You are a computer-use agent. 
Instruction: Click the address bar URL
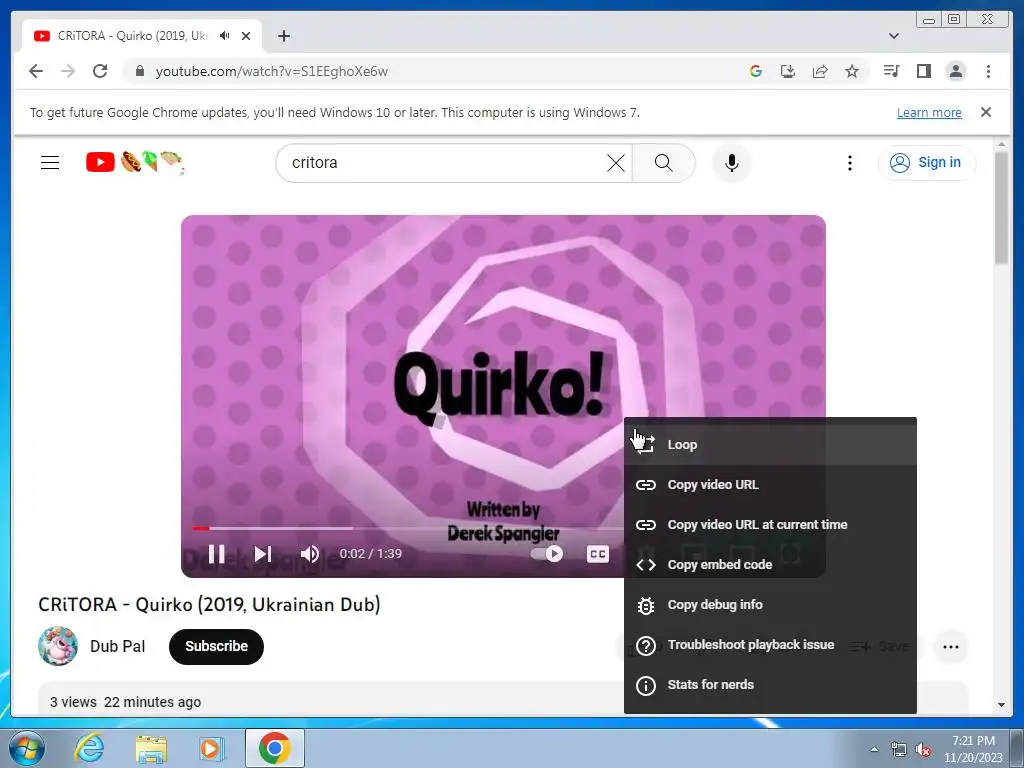272,71
